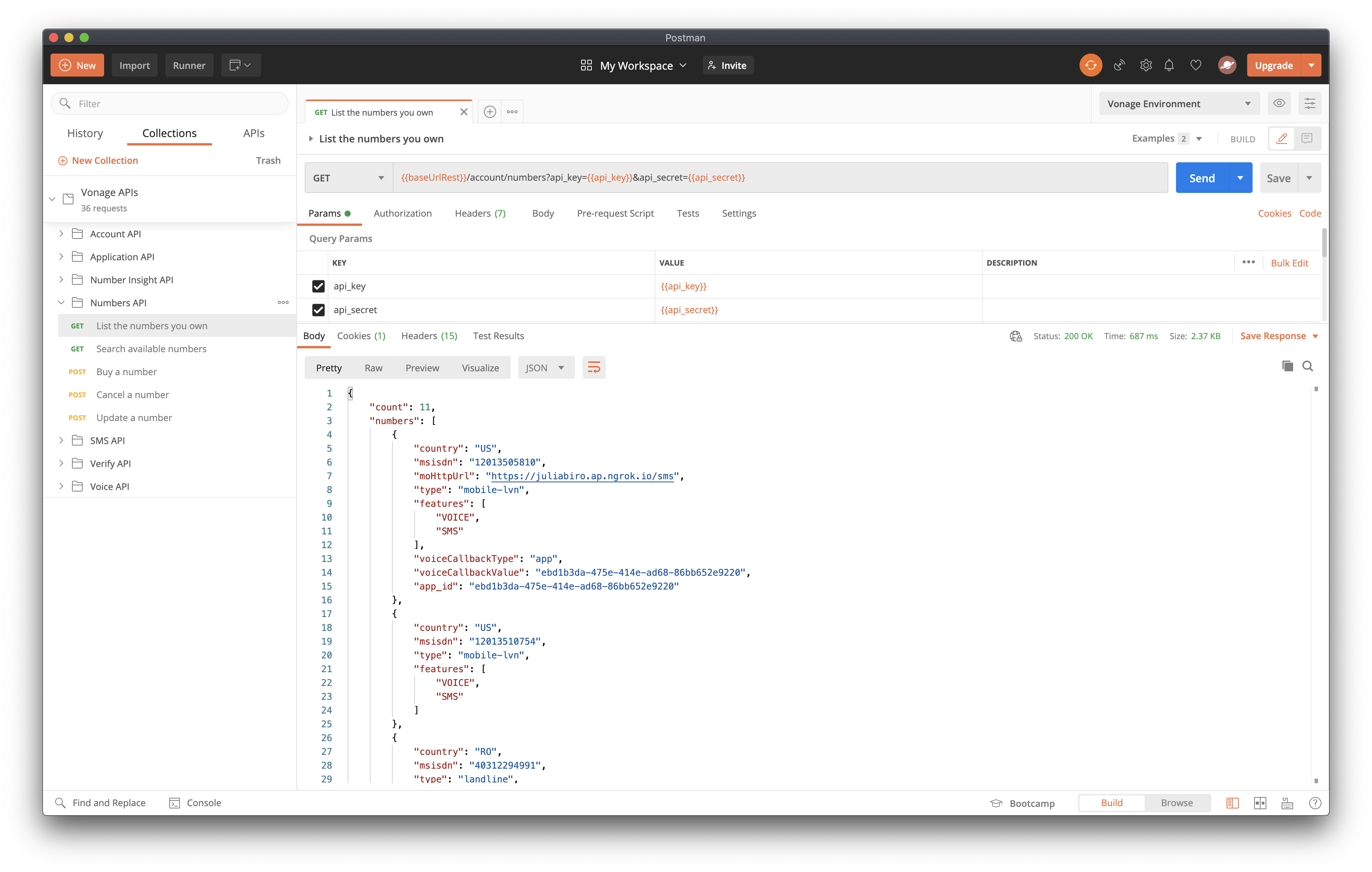
Task: Open the Pre-request Script tab
Action: pos(615,213)
